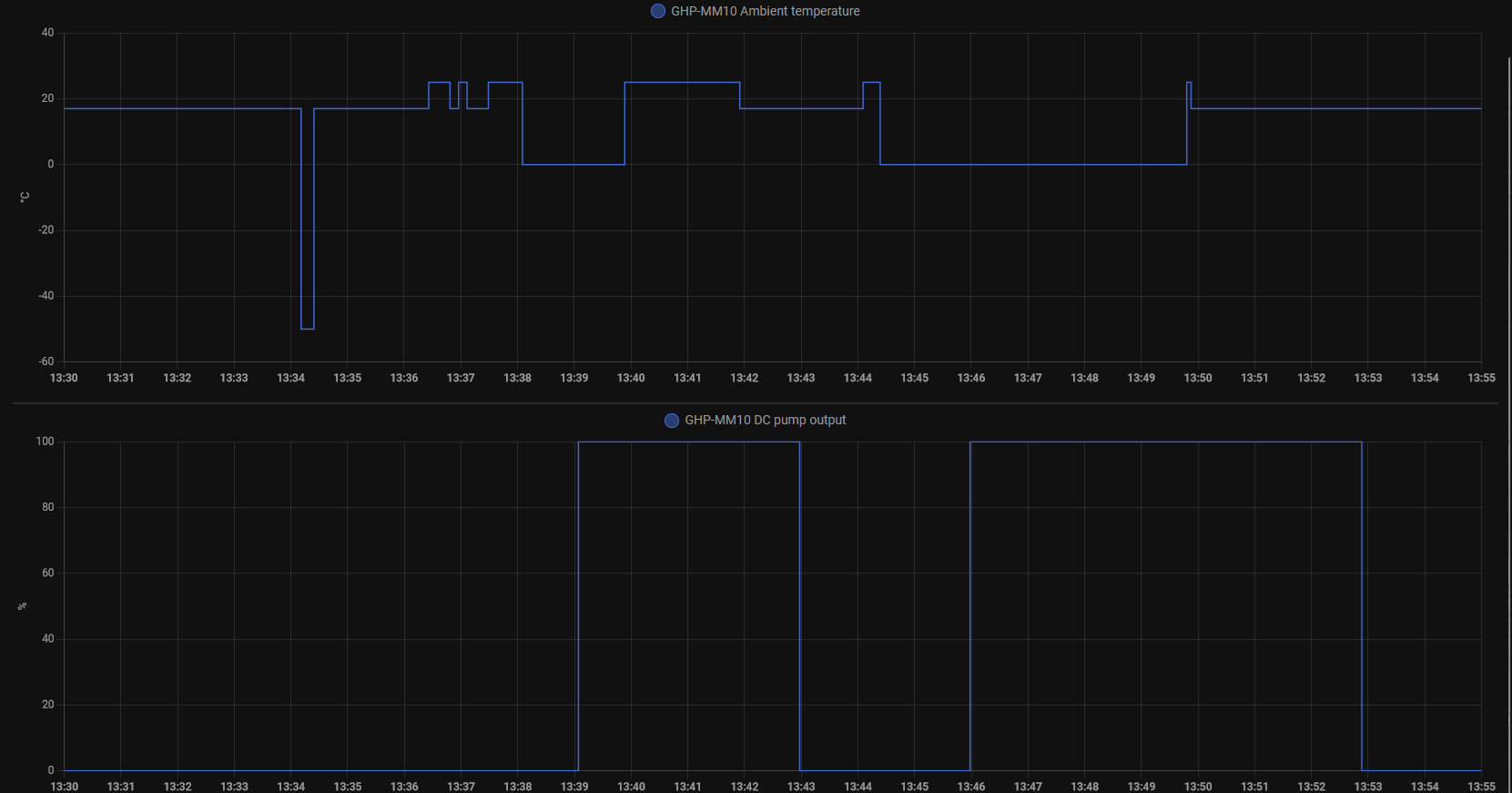This screenshot has width=1512, height=793.
Task: Click 13:55 on the Ambient temperature time axis
Action: pos(1481,378)
